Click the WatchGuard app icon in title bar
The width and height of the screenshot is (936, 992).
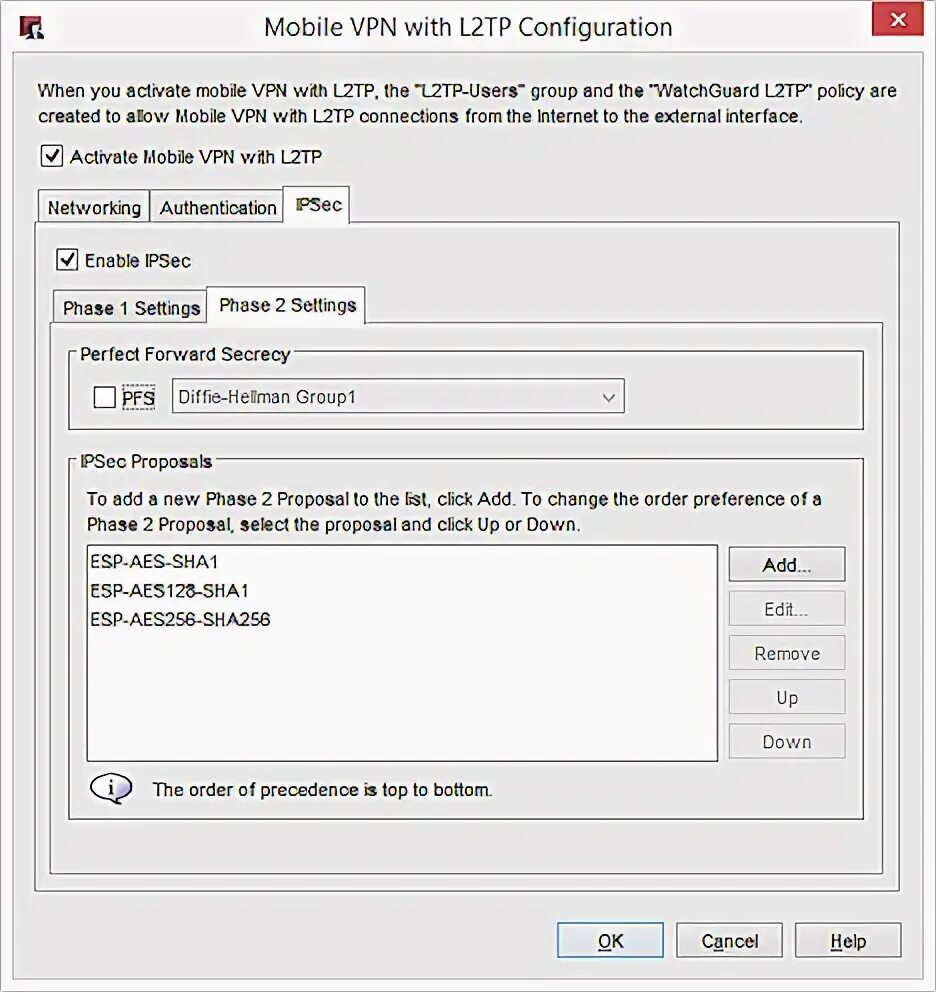point(30,28)
